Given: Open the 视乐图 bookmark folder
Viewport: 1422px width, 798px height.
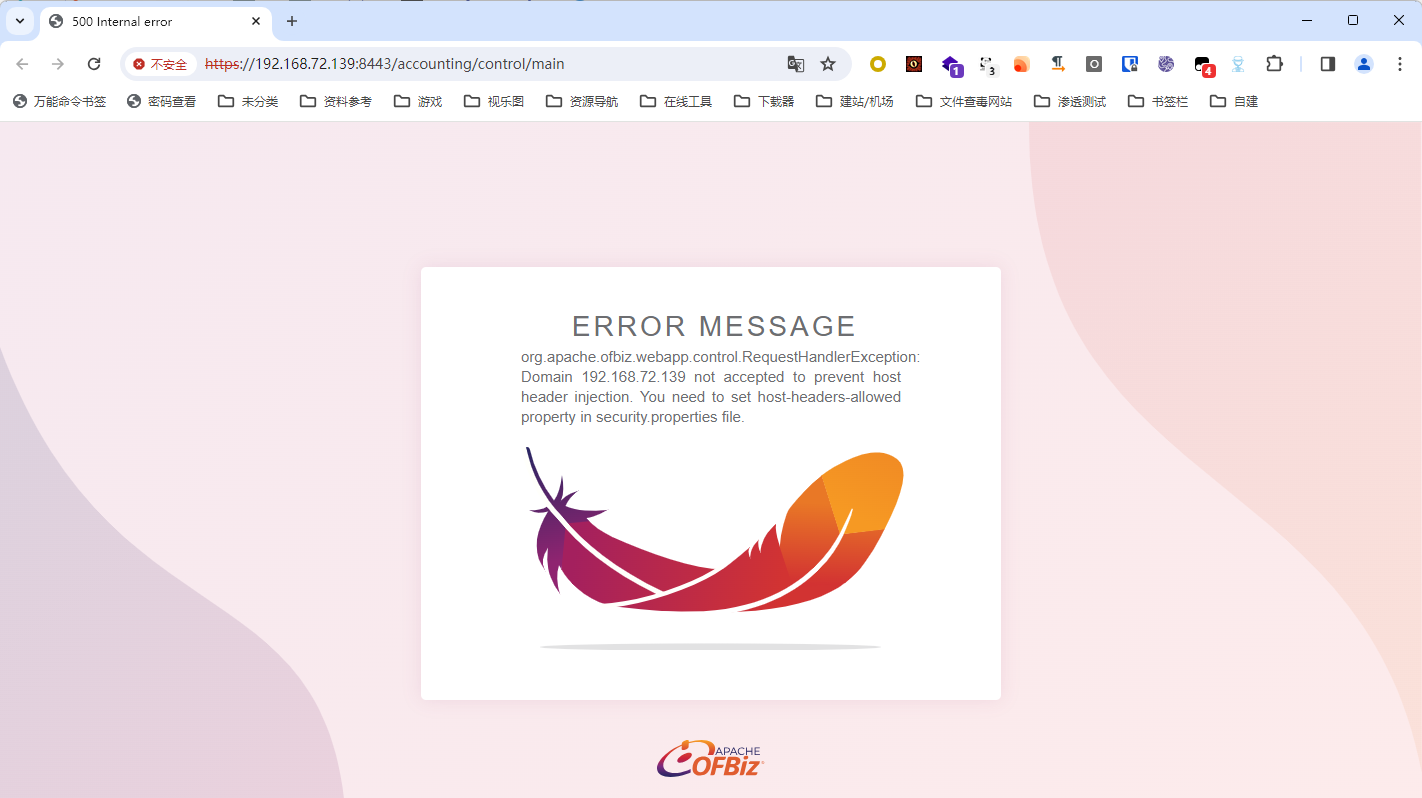Looking at the screenshot, I should [x=494, y=101].
